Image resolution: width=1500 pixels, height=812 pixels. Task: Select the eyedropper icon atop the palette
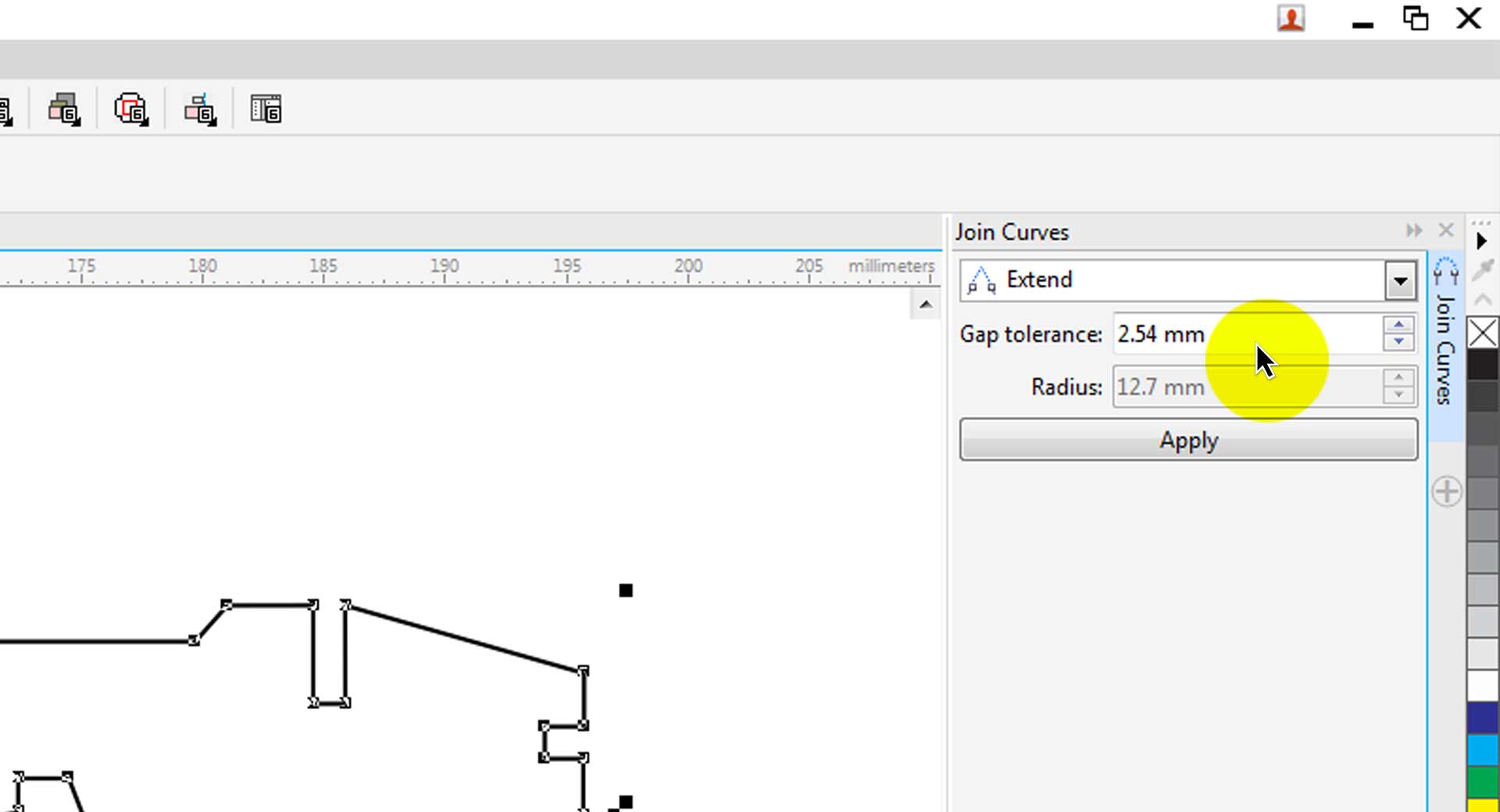point(1482,269)
